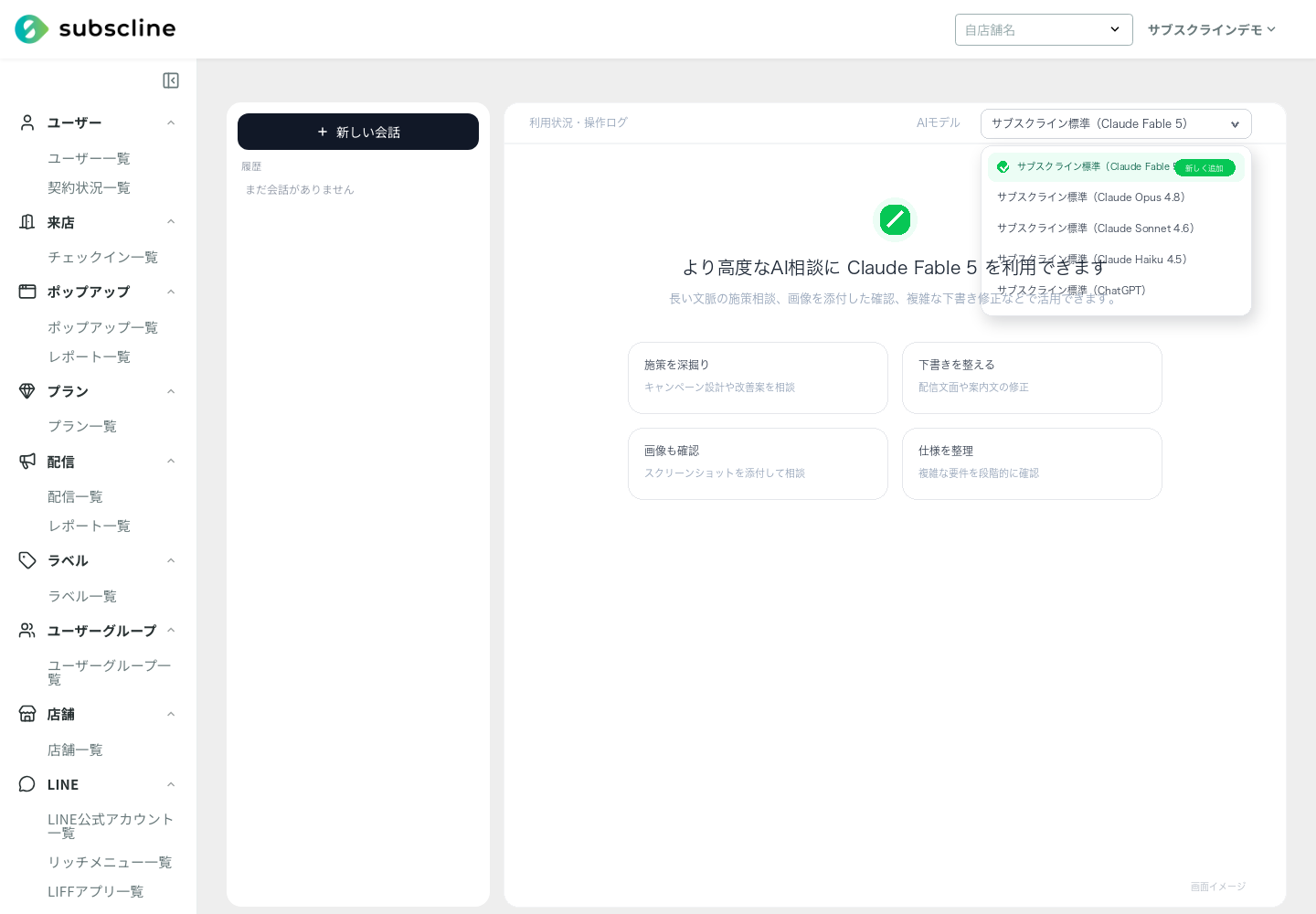Start a 新しい会話 conversation

point(358,132)
